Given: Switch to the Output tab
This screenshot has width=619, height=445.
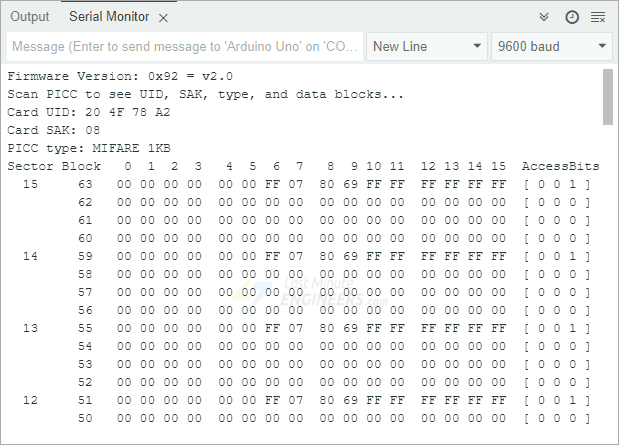Looking at the screenshot, I should pyautogui.click(x=30, y=17).
